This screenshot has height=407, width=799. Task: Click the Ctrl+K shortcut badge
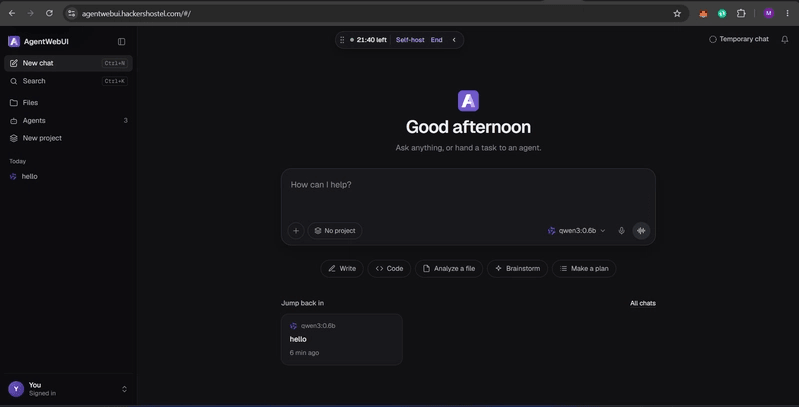[115, 81]
